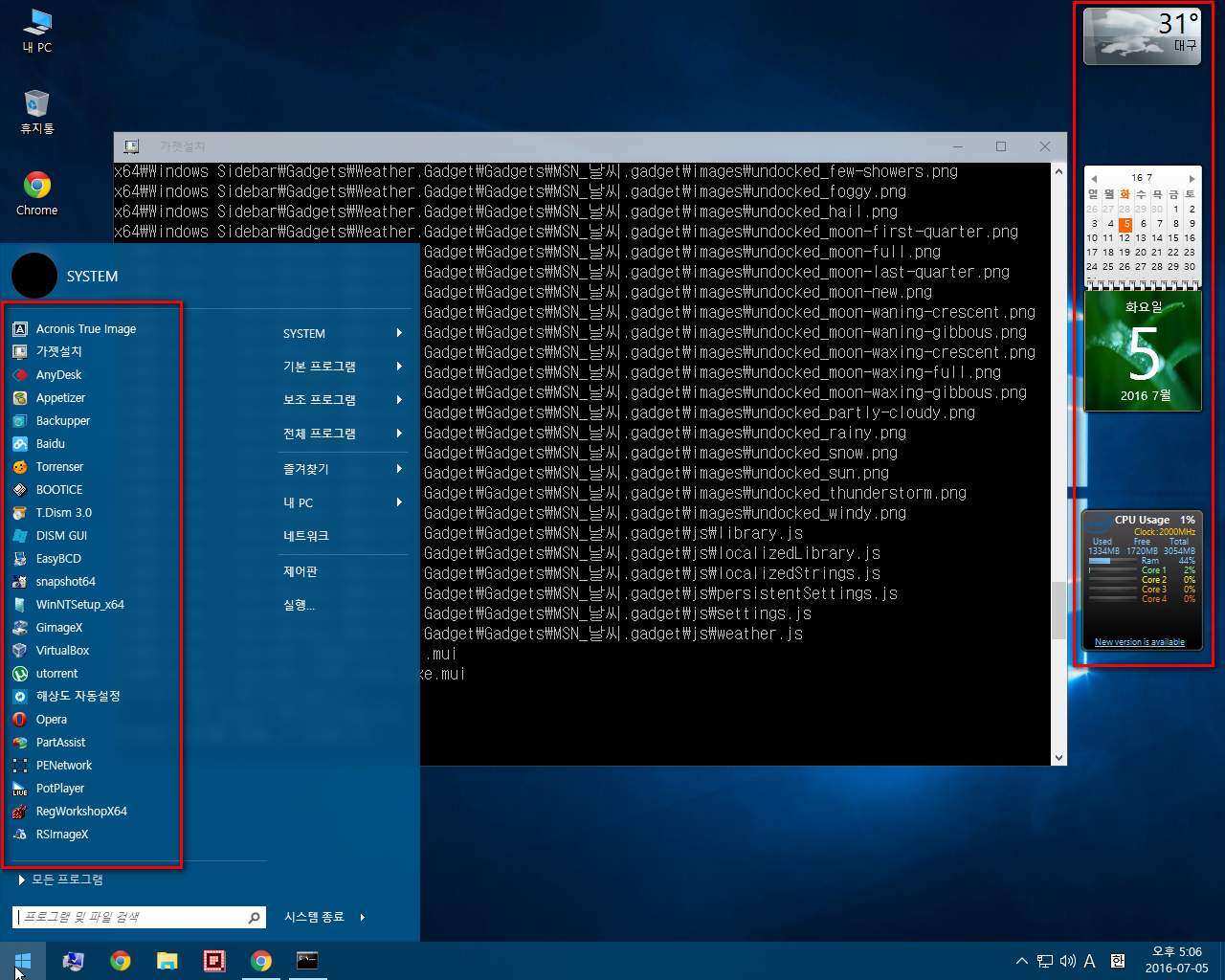Click the 시스템 종료 shutdown button
Viewport: 1225px width, 980px height.
pyautogui.click(x=314, y=917)
